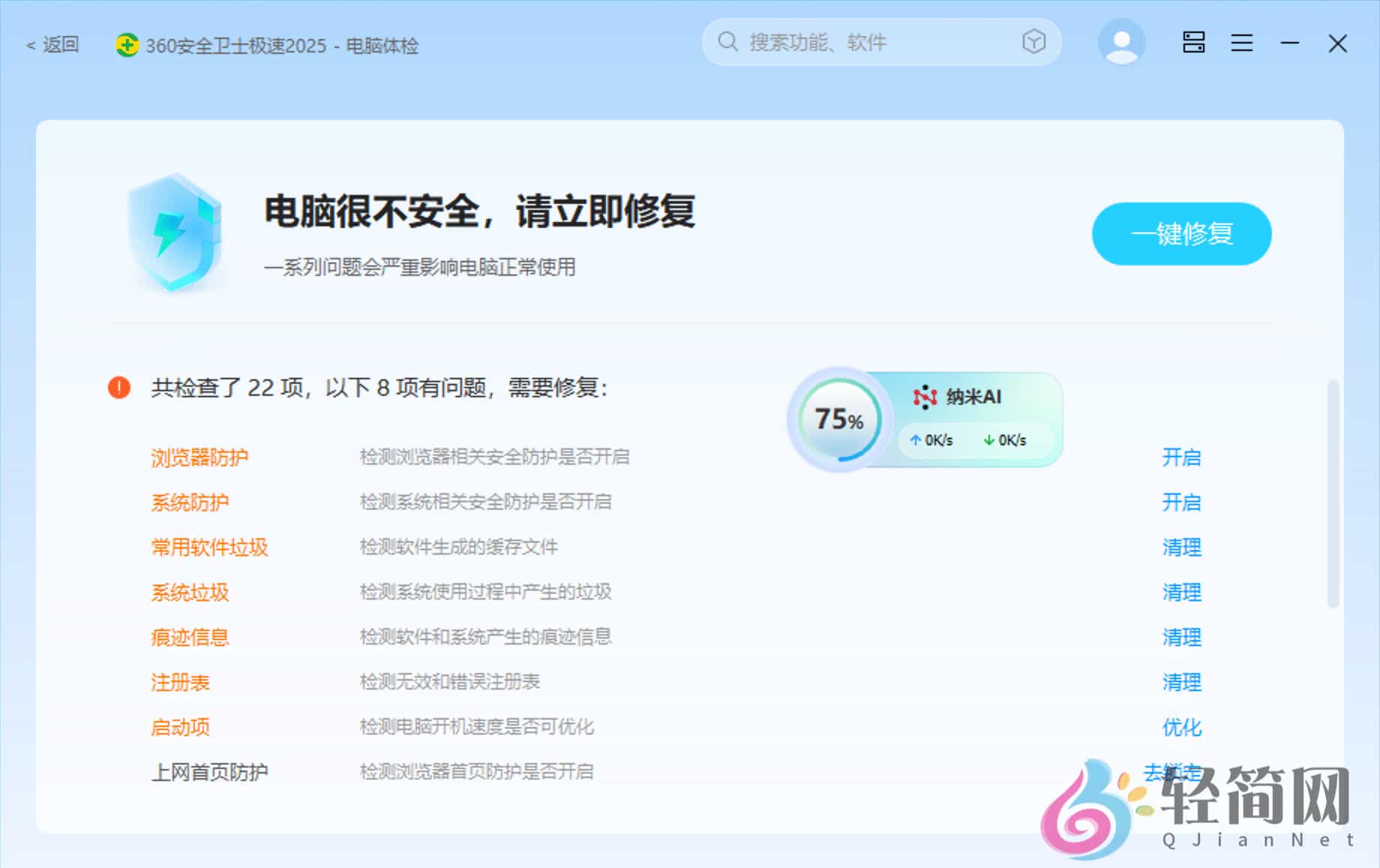Open the hamburger main menu

point(1242,43)
